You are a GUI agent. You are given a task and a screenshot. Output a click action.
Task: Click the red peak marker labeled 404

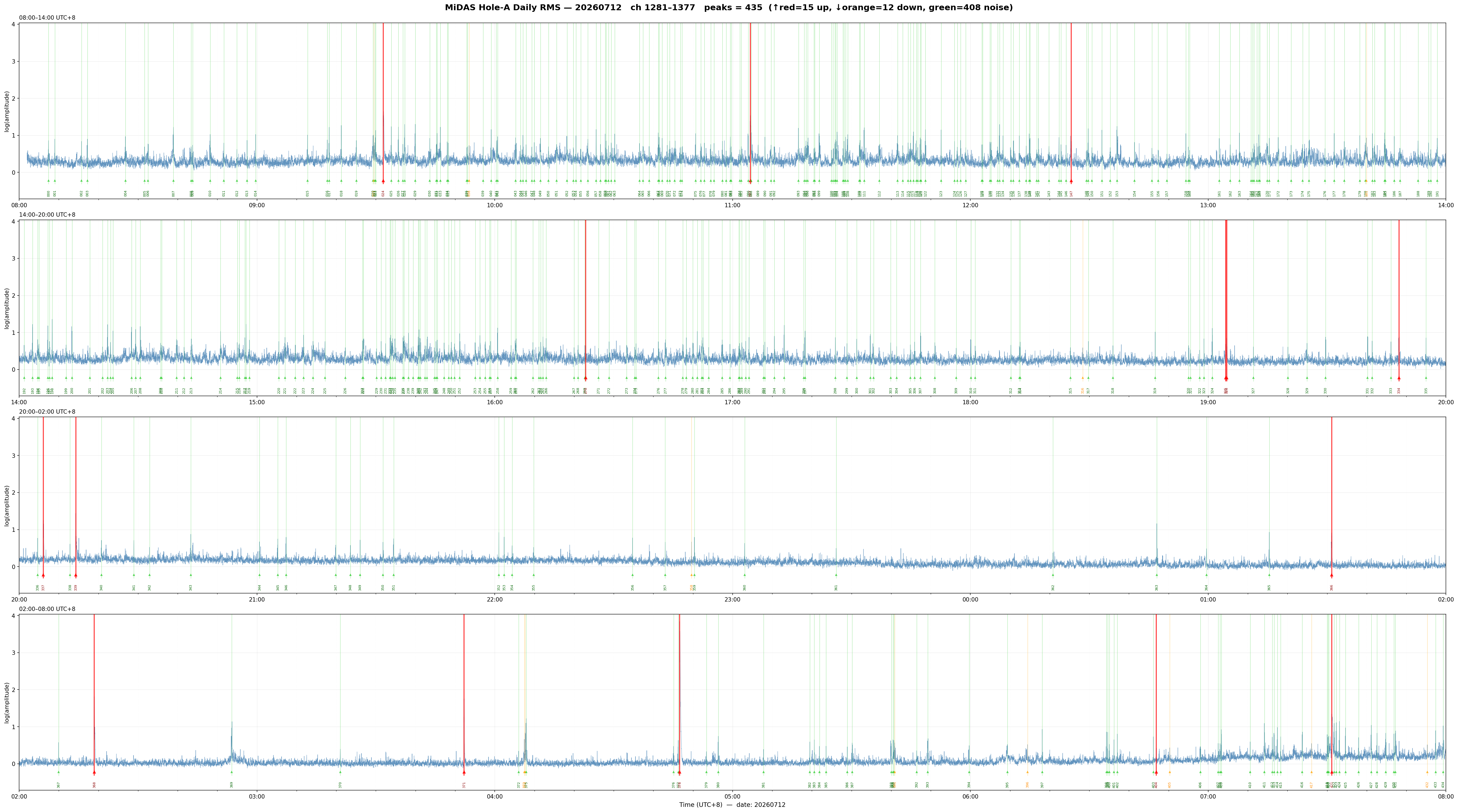click(1156, 772)
